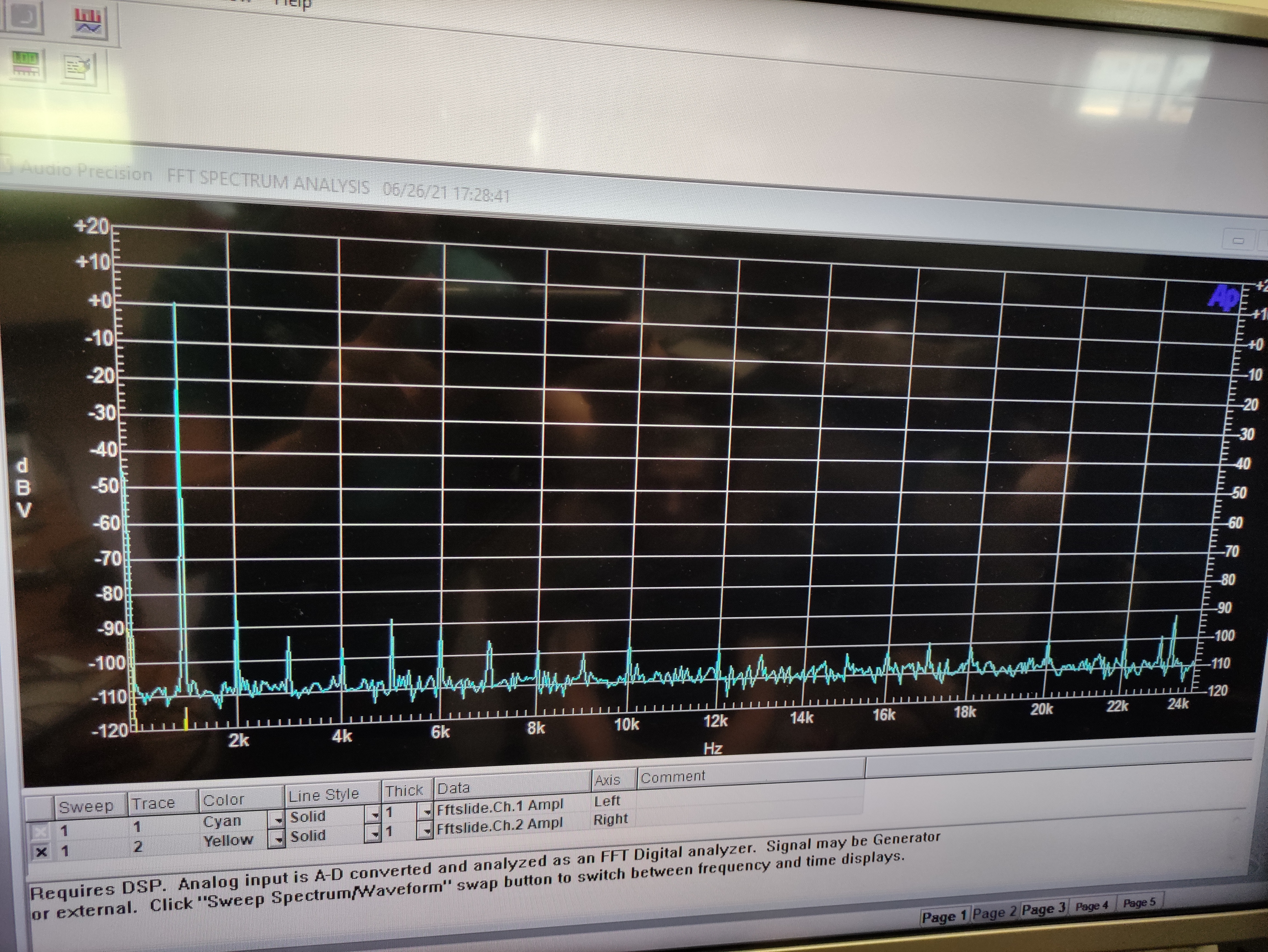Viewport: 1268px width, 952px height.
Task: Switch to Page 4 tab
Action: coord(1091,906)
